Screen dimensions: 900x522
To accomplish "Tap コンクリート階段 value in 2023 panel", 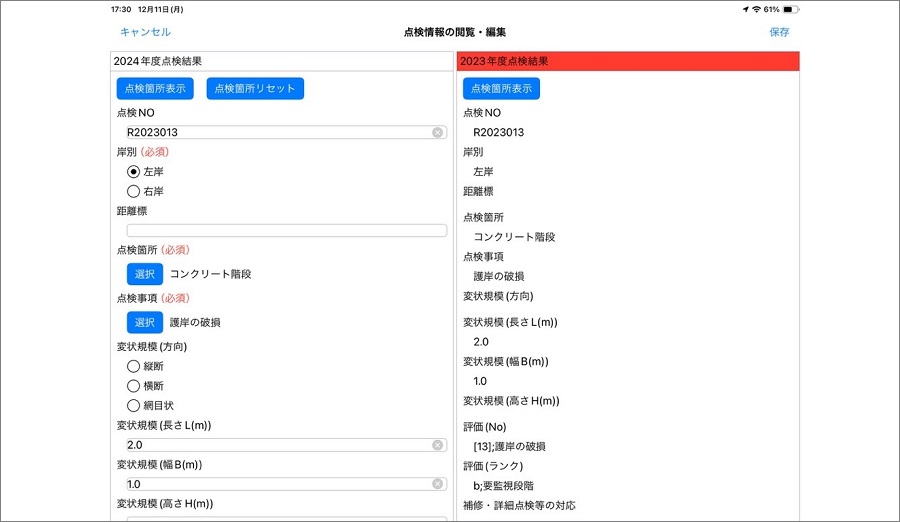I will coord(514,237).
